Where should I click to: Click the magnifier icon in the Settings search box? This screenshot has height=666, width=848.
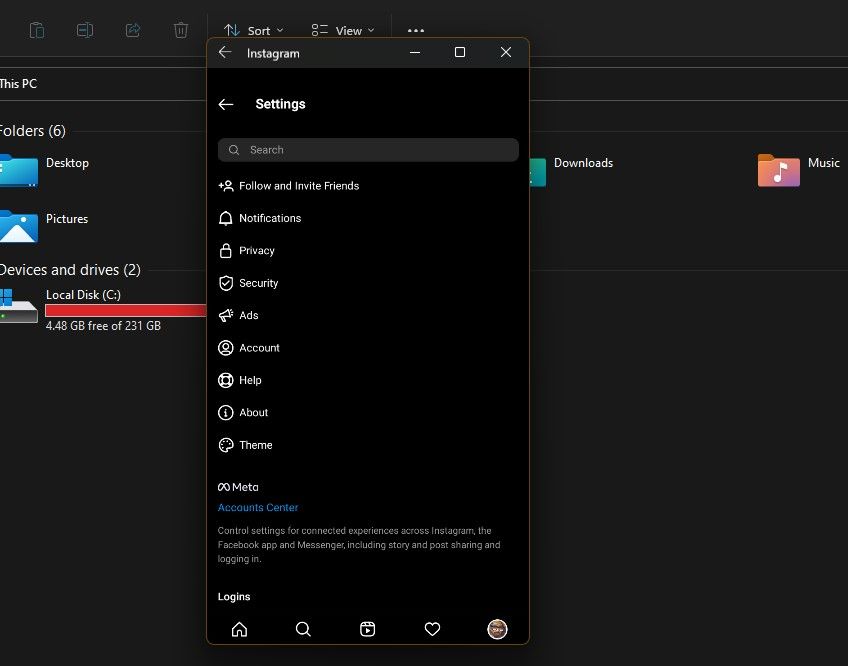coord(234,150)
